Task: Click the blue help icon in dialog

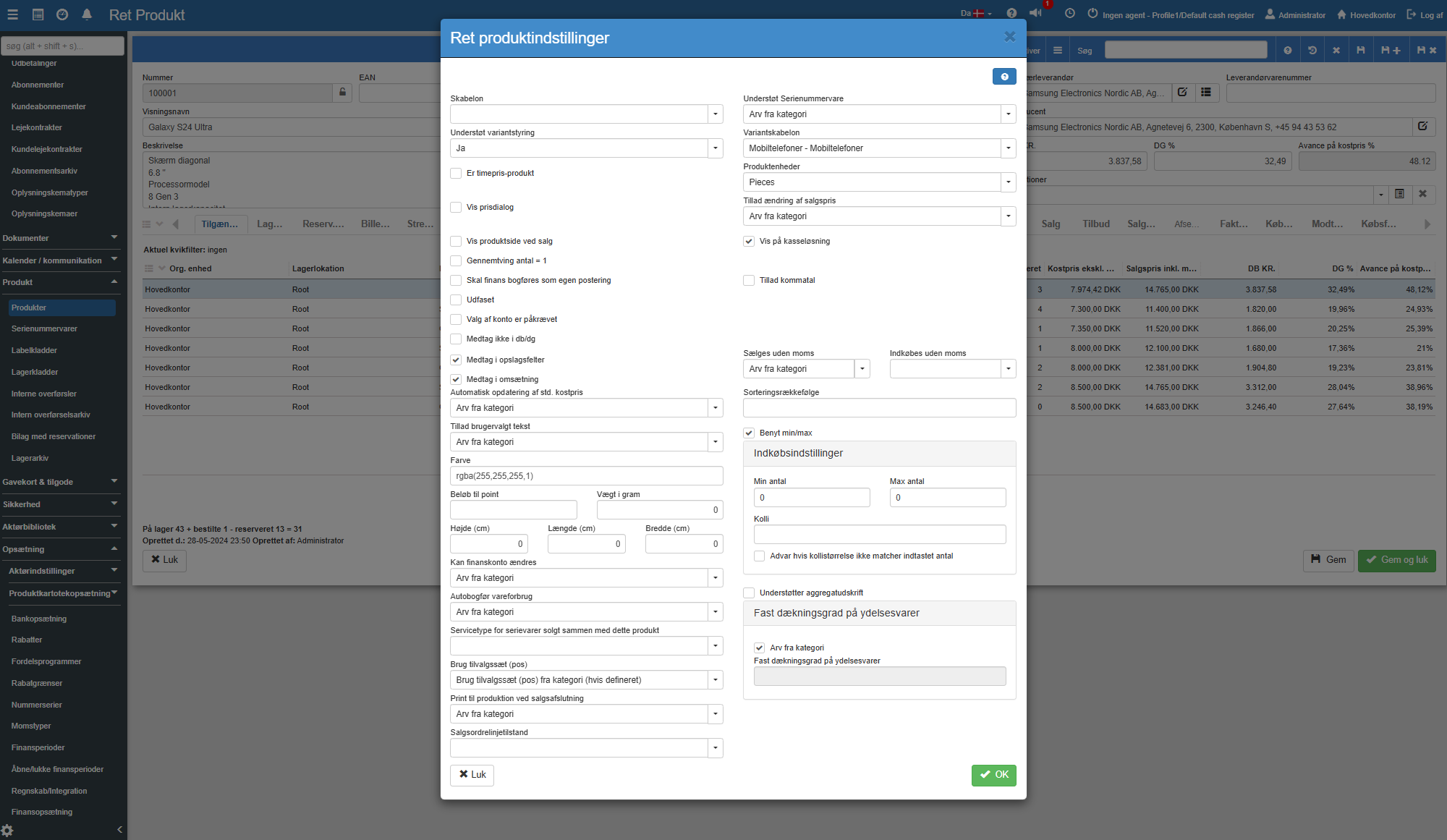Action: point(1004,77)
